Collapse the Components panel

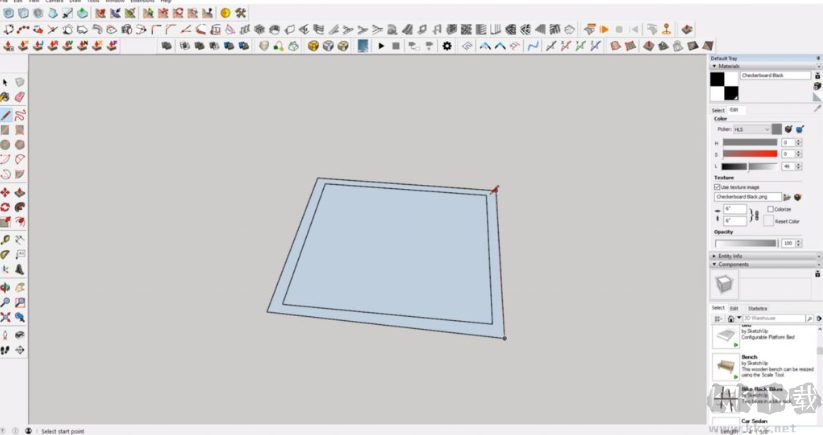coord(714,264)
